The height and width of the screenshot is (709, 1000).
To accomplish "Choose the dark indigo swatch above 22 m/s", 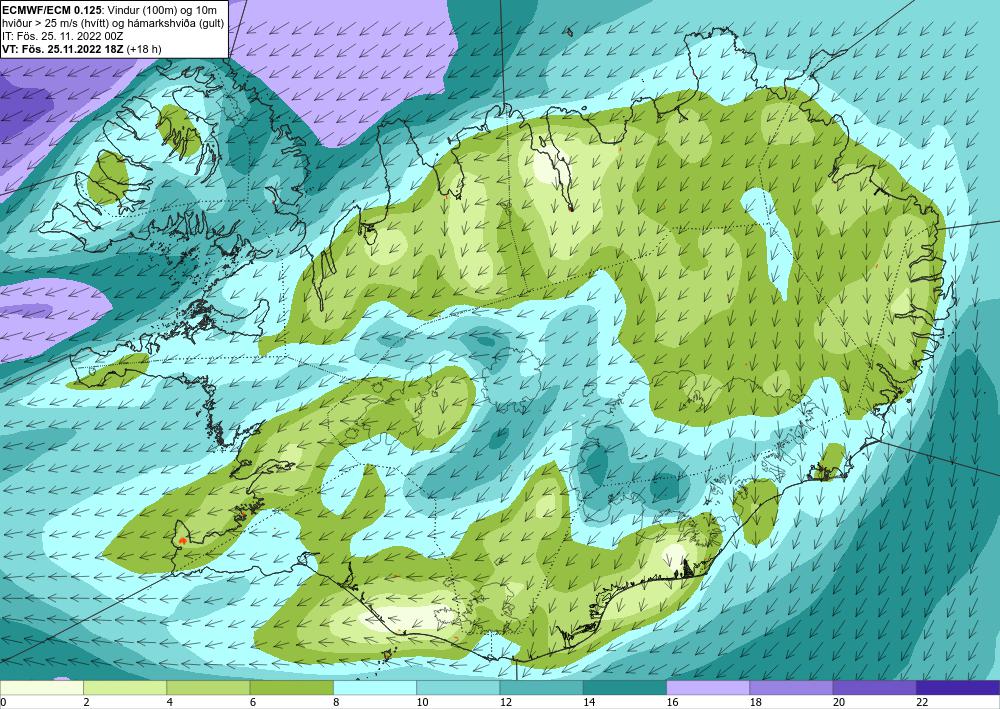I will pyautogui.click(x=958, y=688).
